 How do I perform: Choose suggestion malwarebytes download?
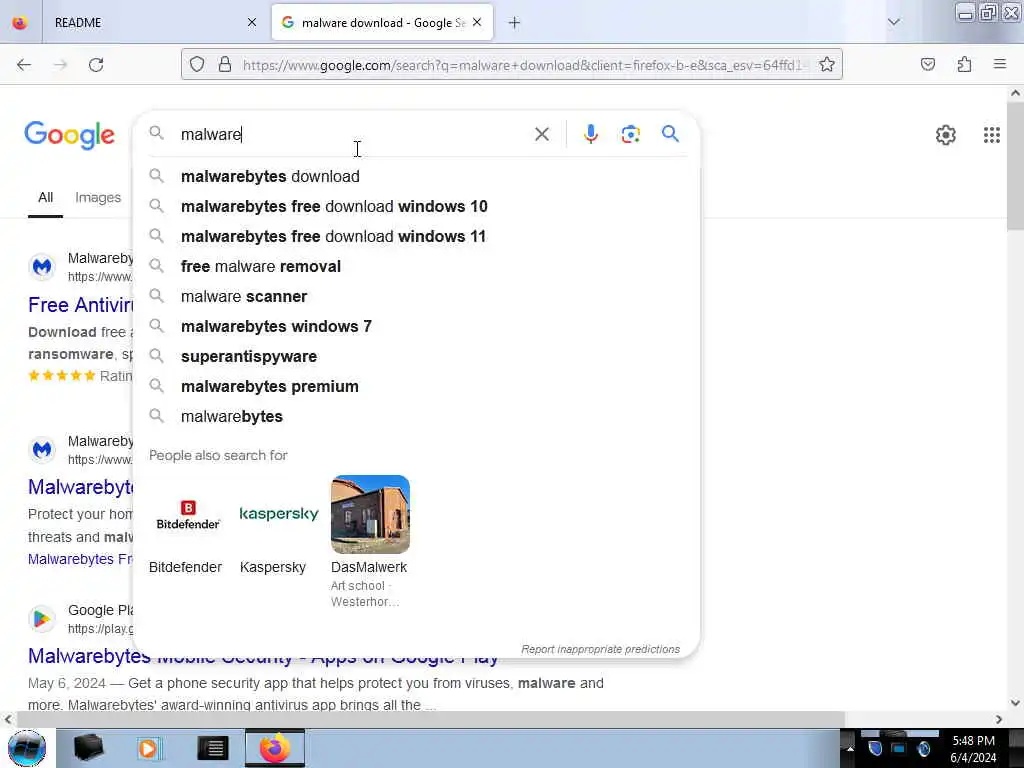(417, 176)
